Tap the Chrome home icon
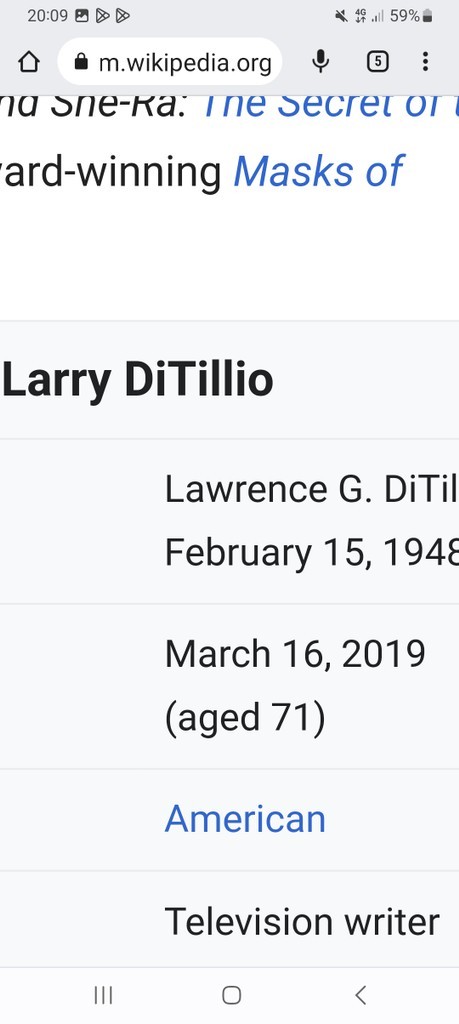The width and height of the screenshot is (459, 1024). [x=29, y=62]
